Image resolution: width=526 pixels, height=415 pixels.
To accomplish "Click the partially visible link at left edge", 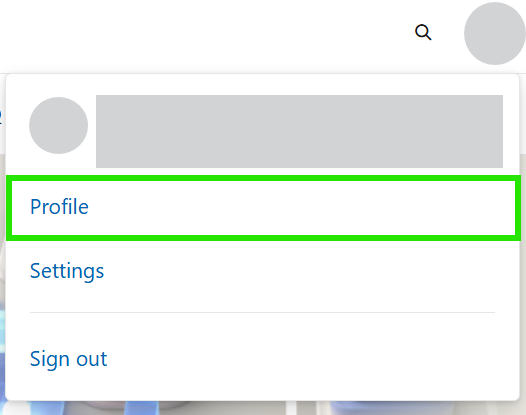I will pos(1,116).
